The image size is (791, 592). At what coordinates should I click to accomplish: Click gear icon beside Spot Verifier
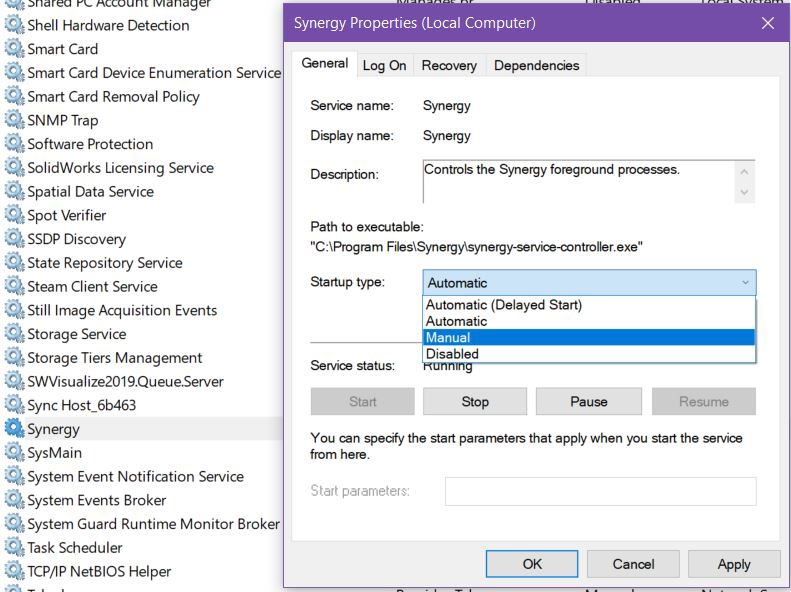click(x=14, y=215)
